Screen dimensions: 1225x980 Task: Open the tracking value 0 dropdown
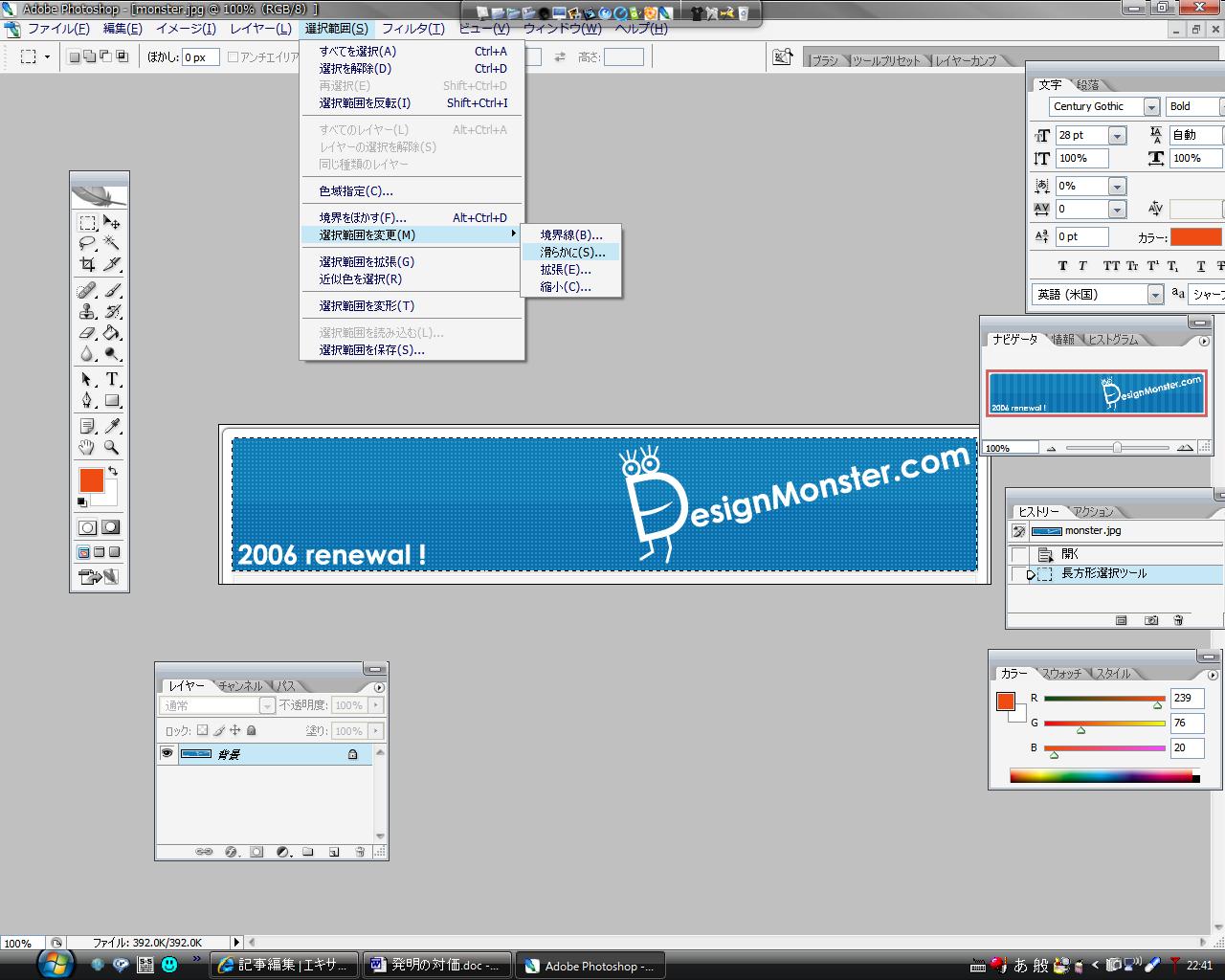1117,209
